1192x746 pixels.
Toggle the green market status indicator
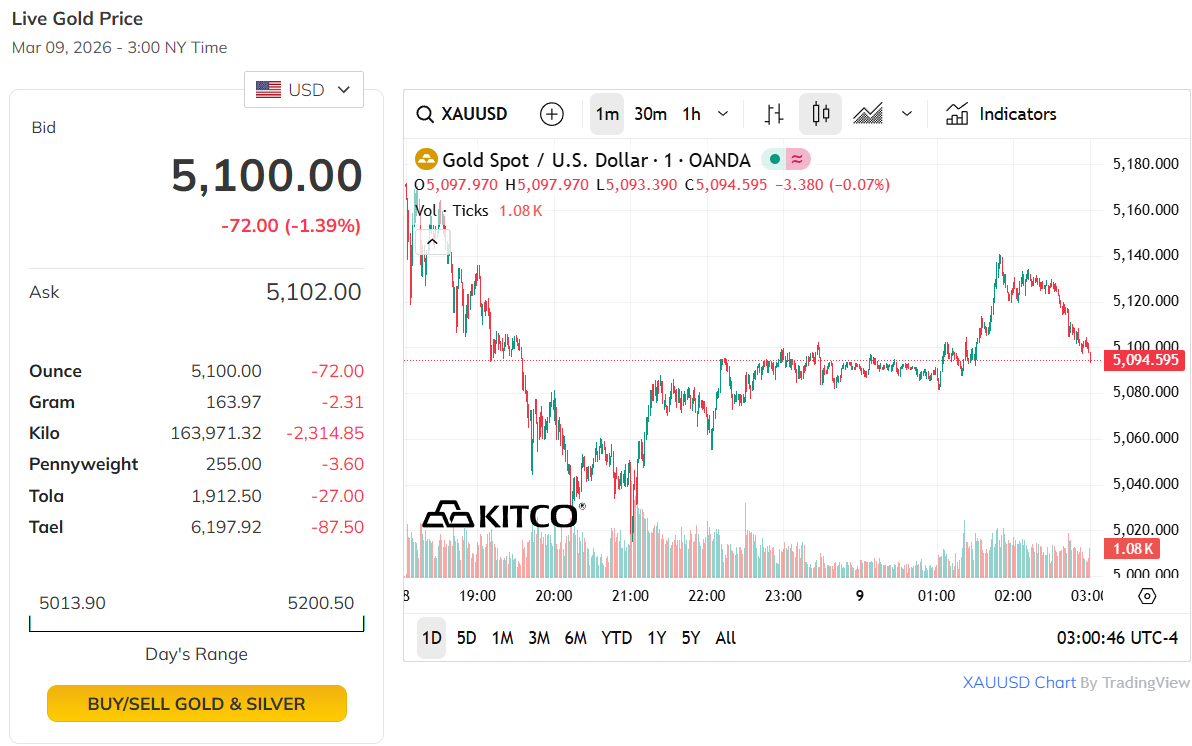(x=774, y=159)
